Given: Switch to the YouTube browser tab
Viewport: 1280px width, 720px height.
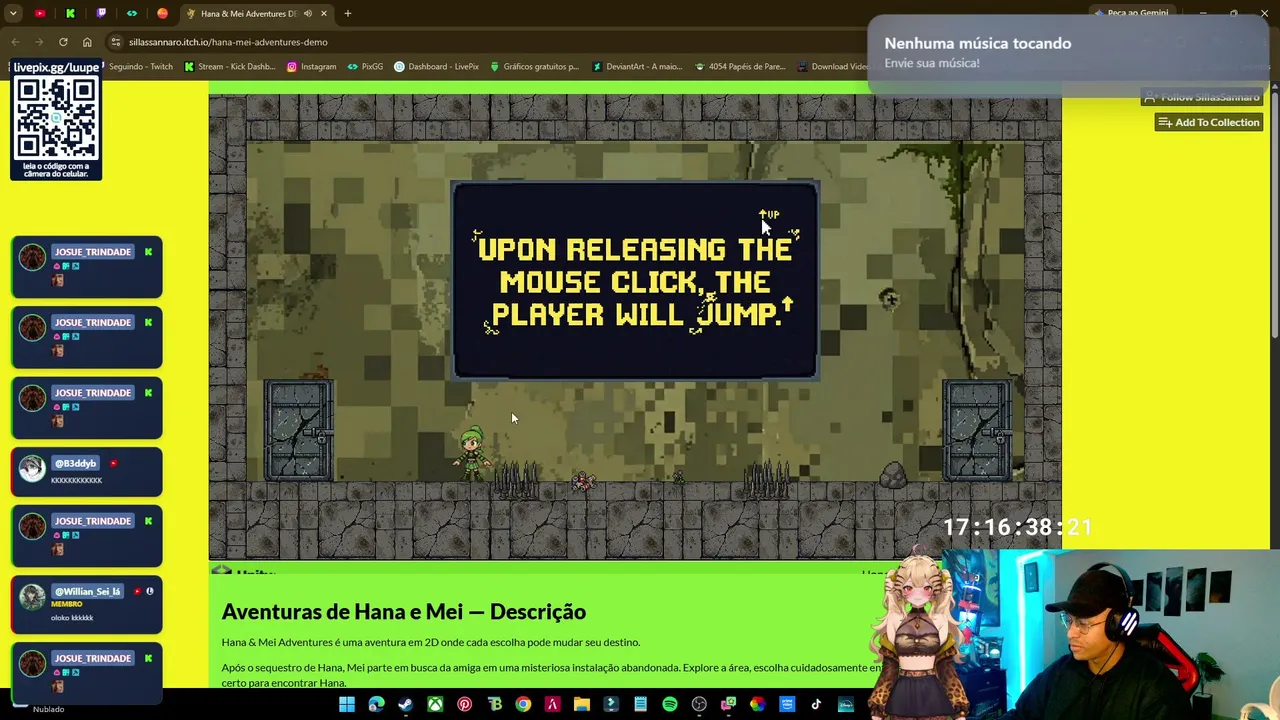Looking at the screenshot, I should 40,14.
